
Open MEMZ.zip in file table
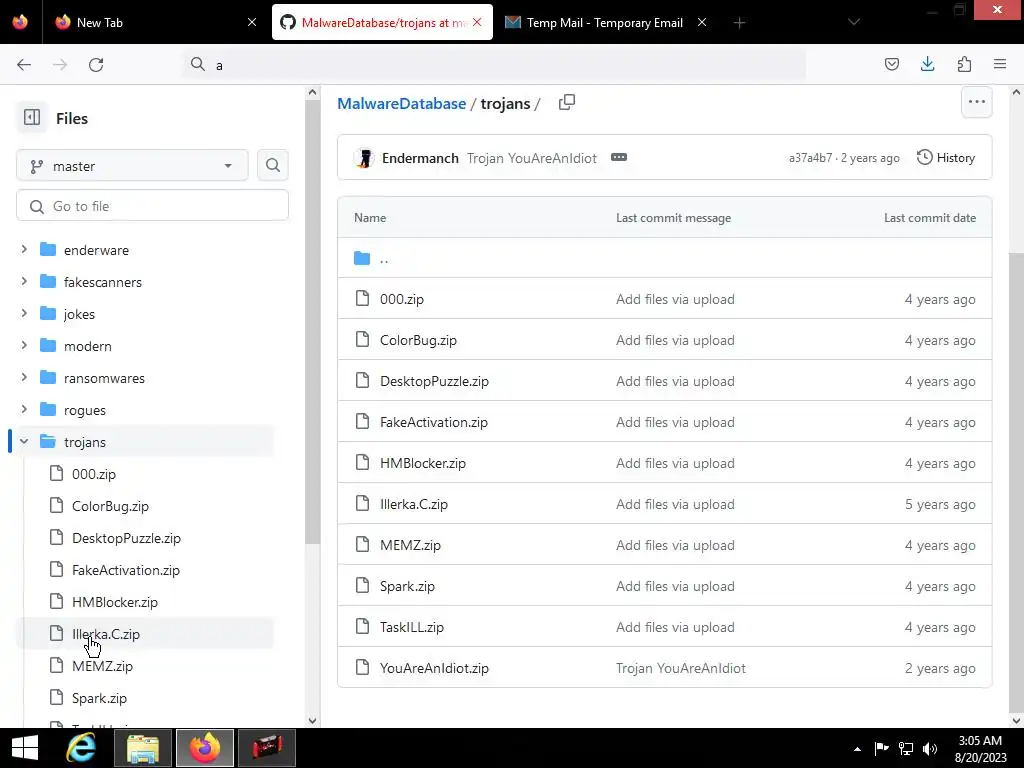tap(410, 545)
